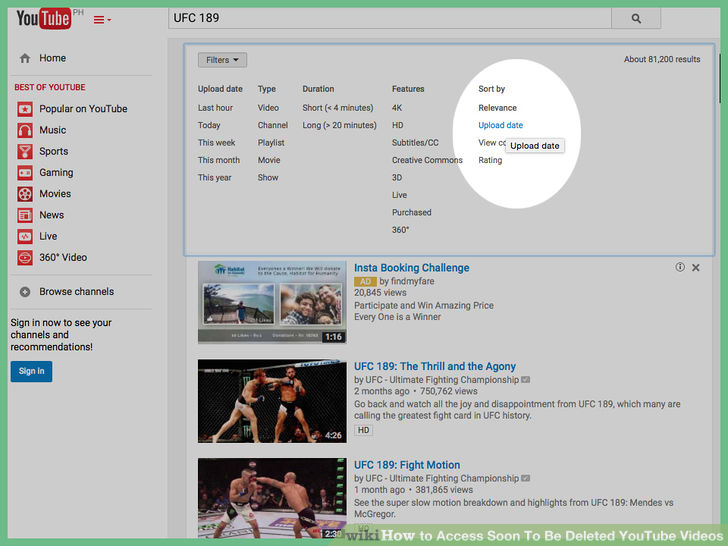Open the Home sidebar link
This screenshot has width=728, height=546.
(x=52, y=58)
